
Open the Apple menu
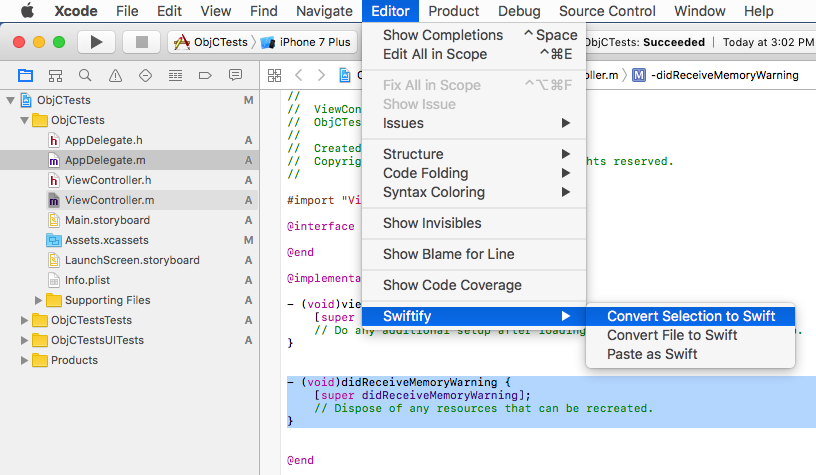28,11
